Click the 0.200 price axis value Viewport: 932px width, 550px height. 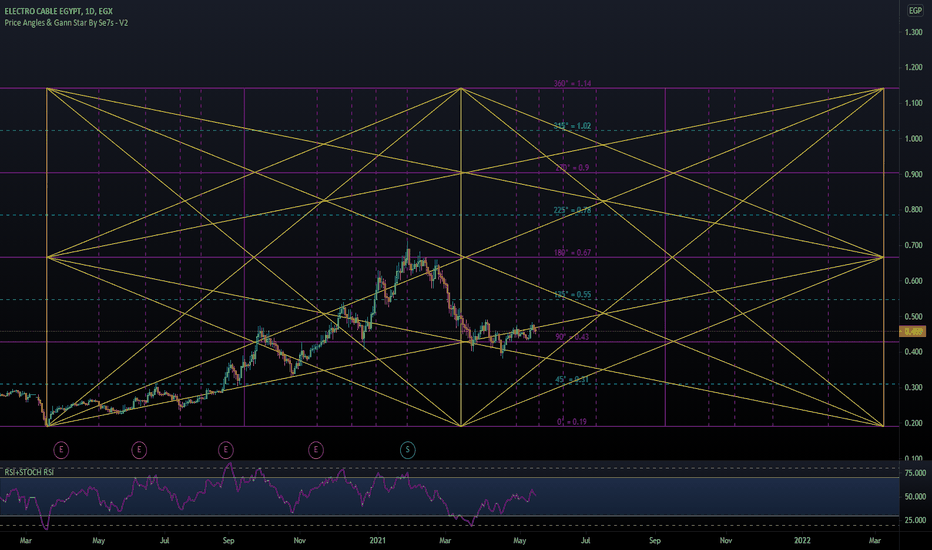(x=914, y=423)
